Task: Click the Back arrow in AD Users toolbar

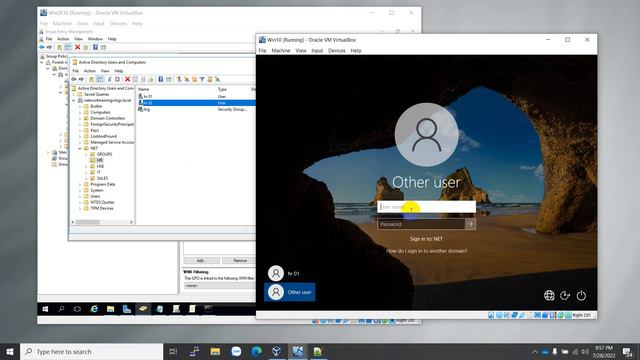Action: [74, 79]
